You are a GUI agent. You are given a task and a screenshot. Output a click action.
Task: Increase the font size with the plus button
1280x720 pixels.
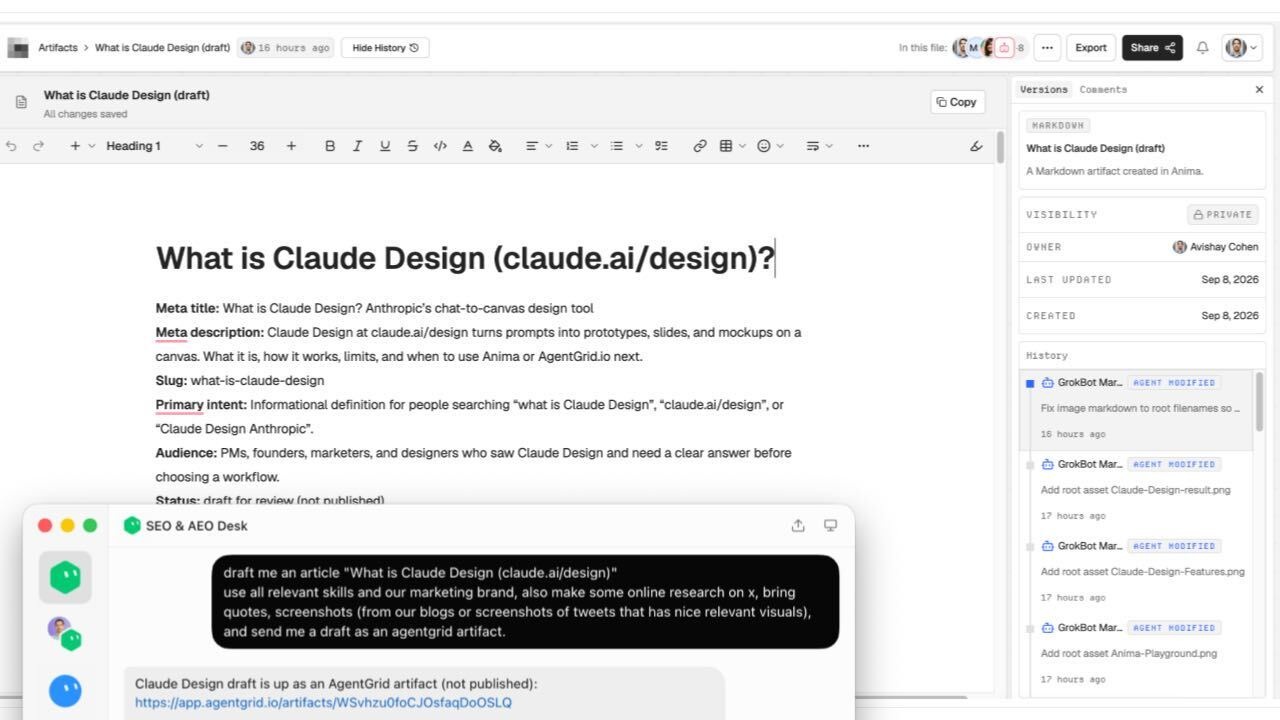pos(291,146)
